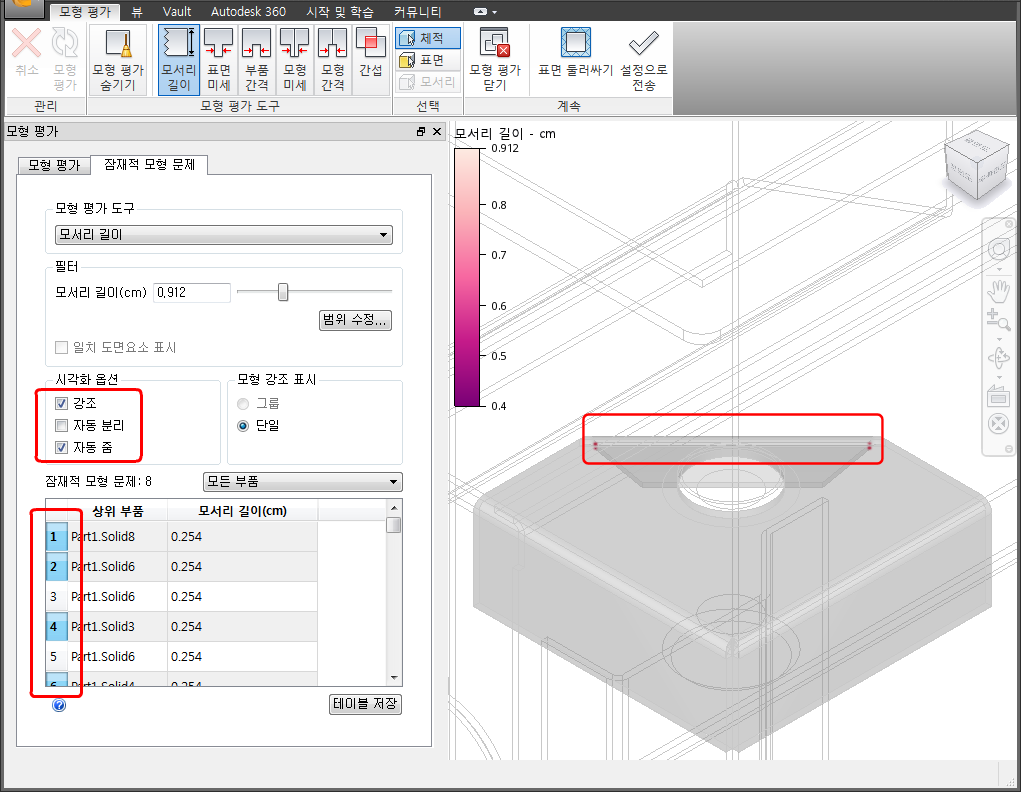Open the 모든 부품 dropdown
This screenshot has width=1021, height=792.
(x=303, y=482)
